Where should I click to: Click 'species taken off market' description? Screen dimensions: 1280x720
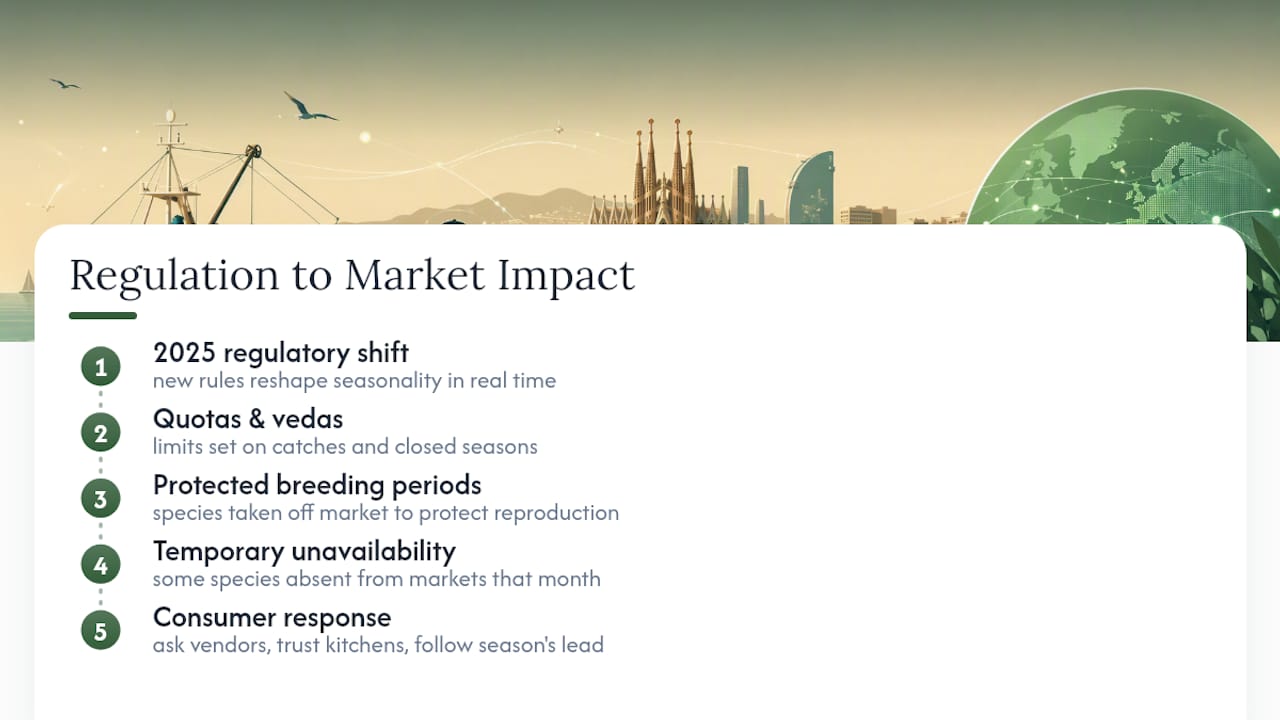pos(386,513)
